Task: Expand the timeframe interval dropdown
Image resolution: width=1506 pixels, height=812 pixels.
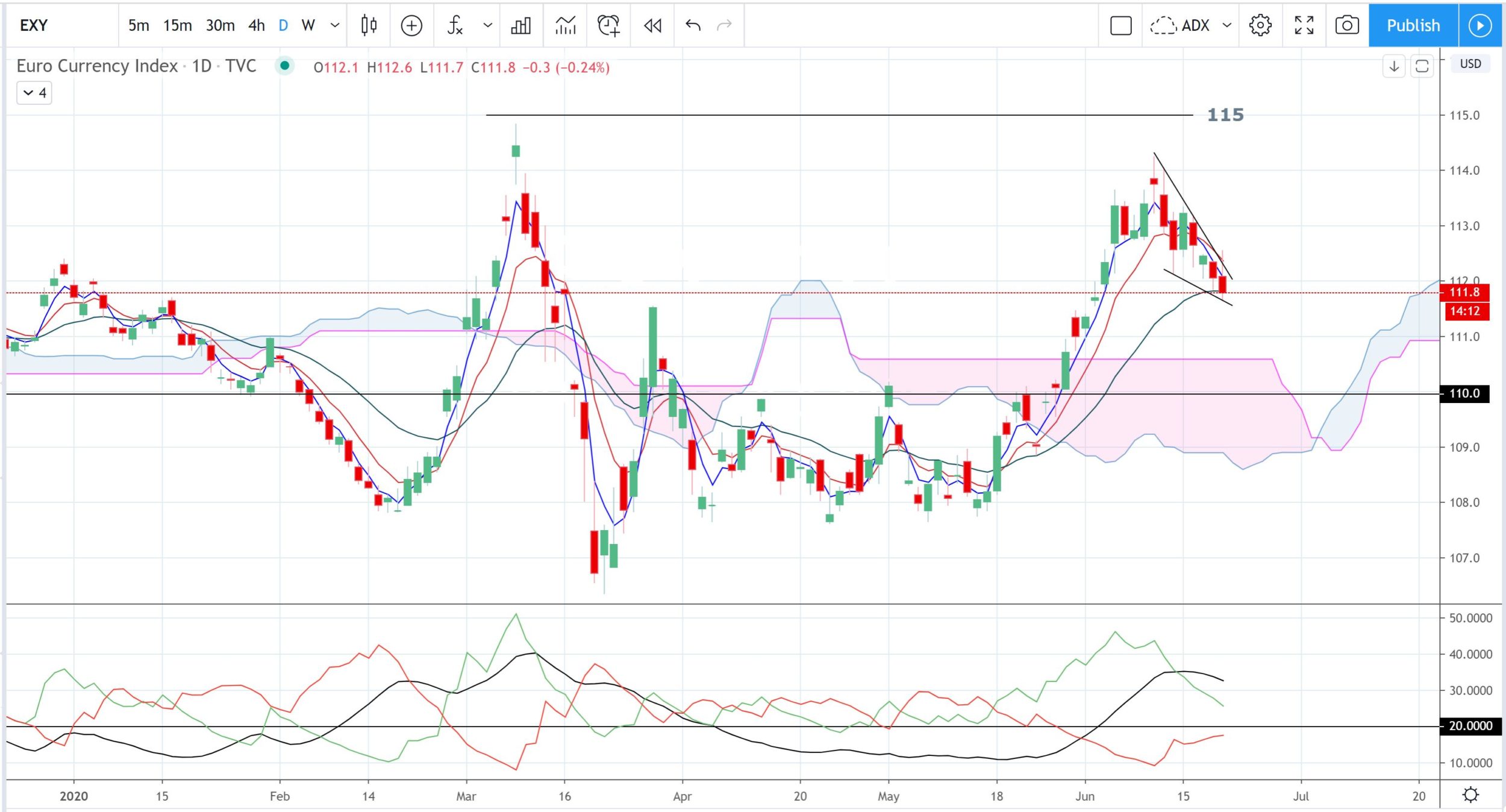Action: (x=335, y=25)
